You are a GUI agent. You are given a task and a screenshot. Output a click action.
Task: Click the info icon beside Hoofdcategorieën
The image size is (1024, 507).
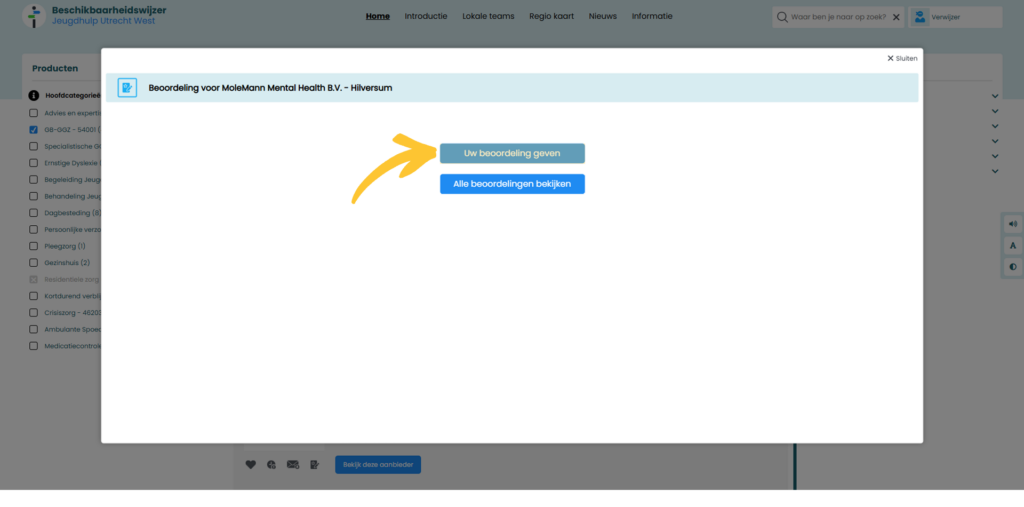click(34, 95)
